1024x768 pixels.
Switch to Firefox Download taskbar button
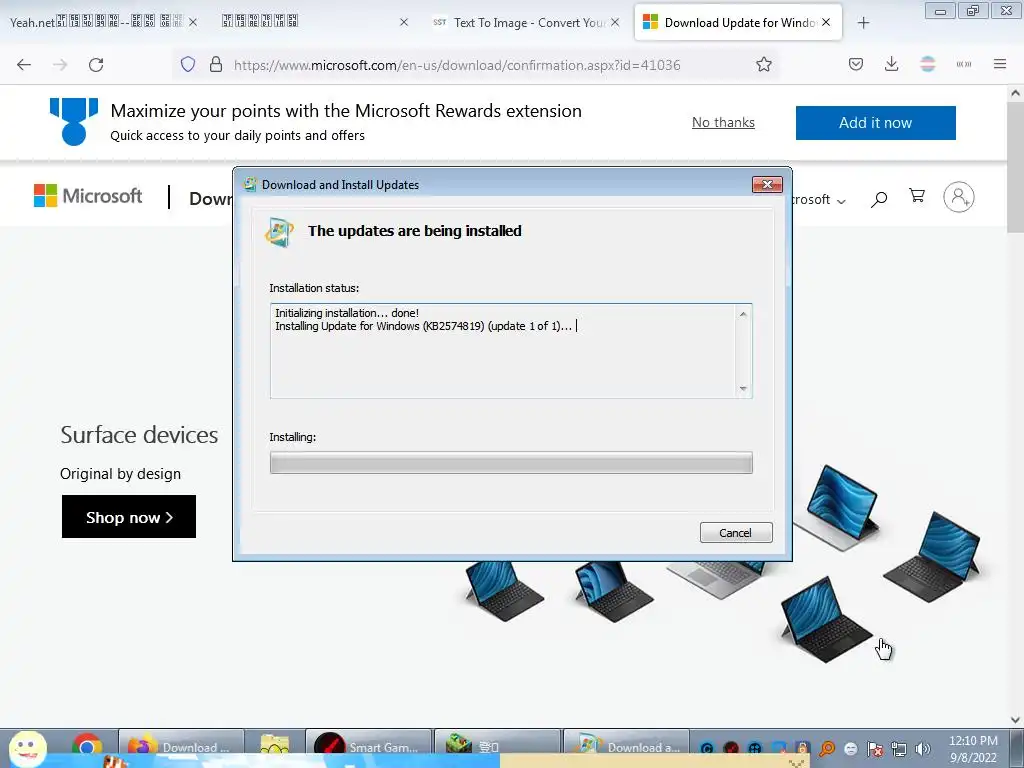pos(182,748)
